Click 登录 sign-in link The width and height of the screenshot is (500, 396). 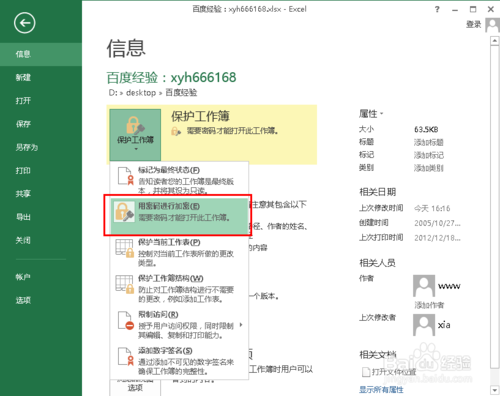[474, 24]
